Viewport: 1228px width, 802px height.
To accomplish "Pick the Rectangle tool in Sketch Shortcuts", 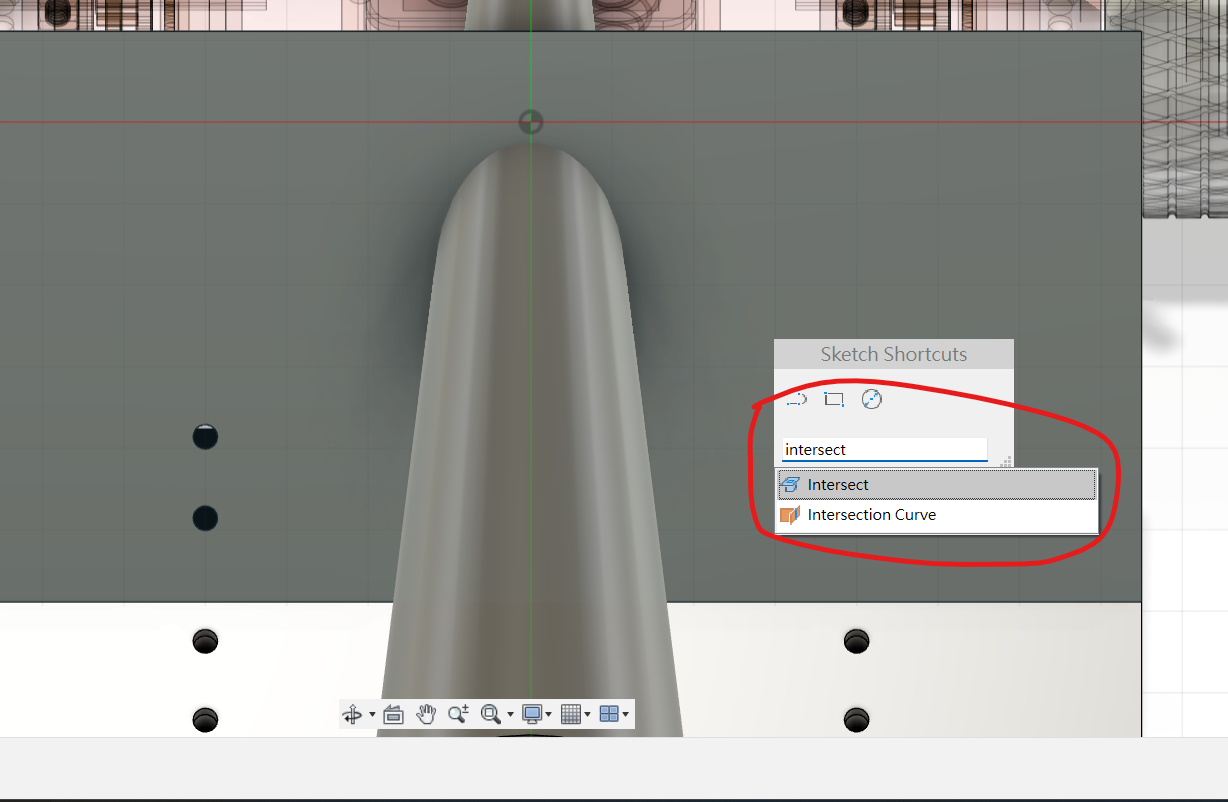I will point(834,400).
